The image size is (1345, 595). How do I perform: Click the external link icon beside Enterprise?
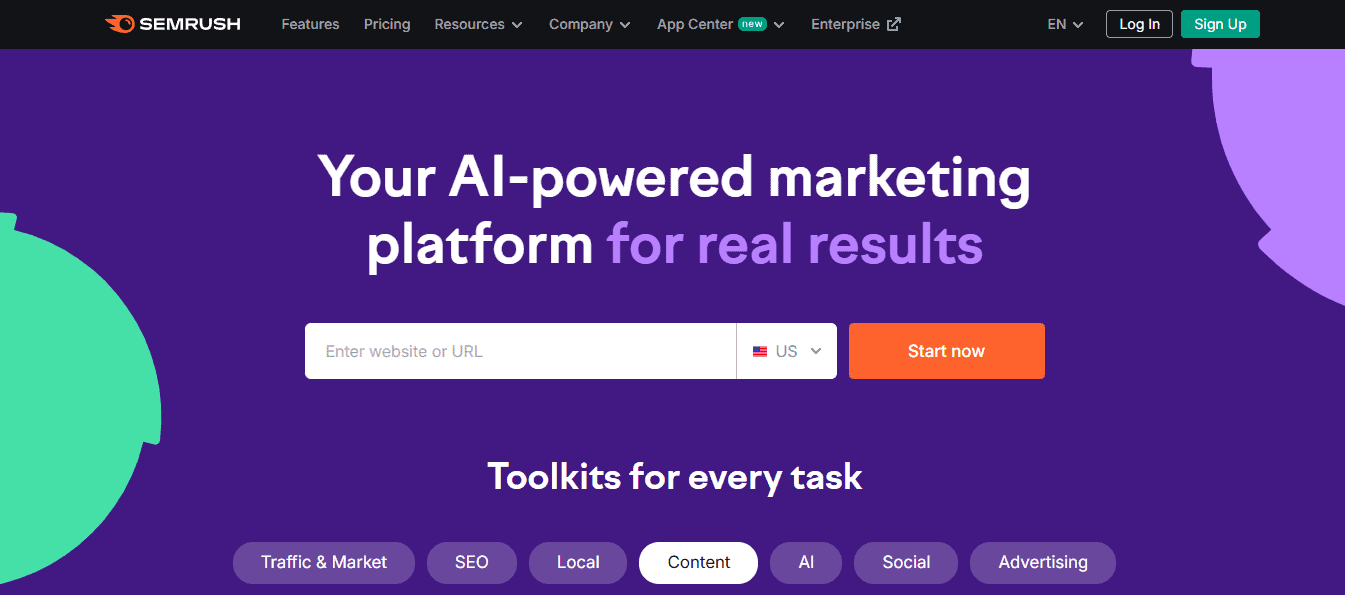click(x=894, y=24)
